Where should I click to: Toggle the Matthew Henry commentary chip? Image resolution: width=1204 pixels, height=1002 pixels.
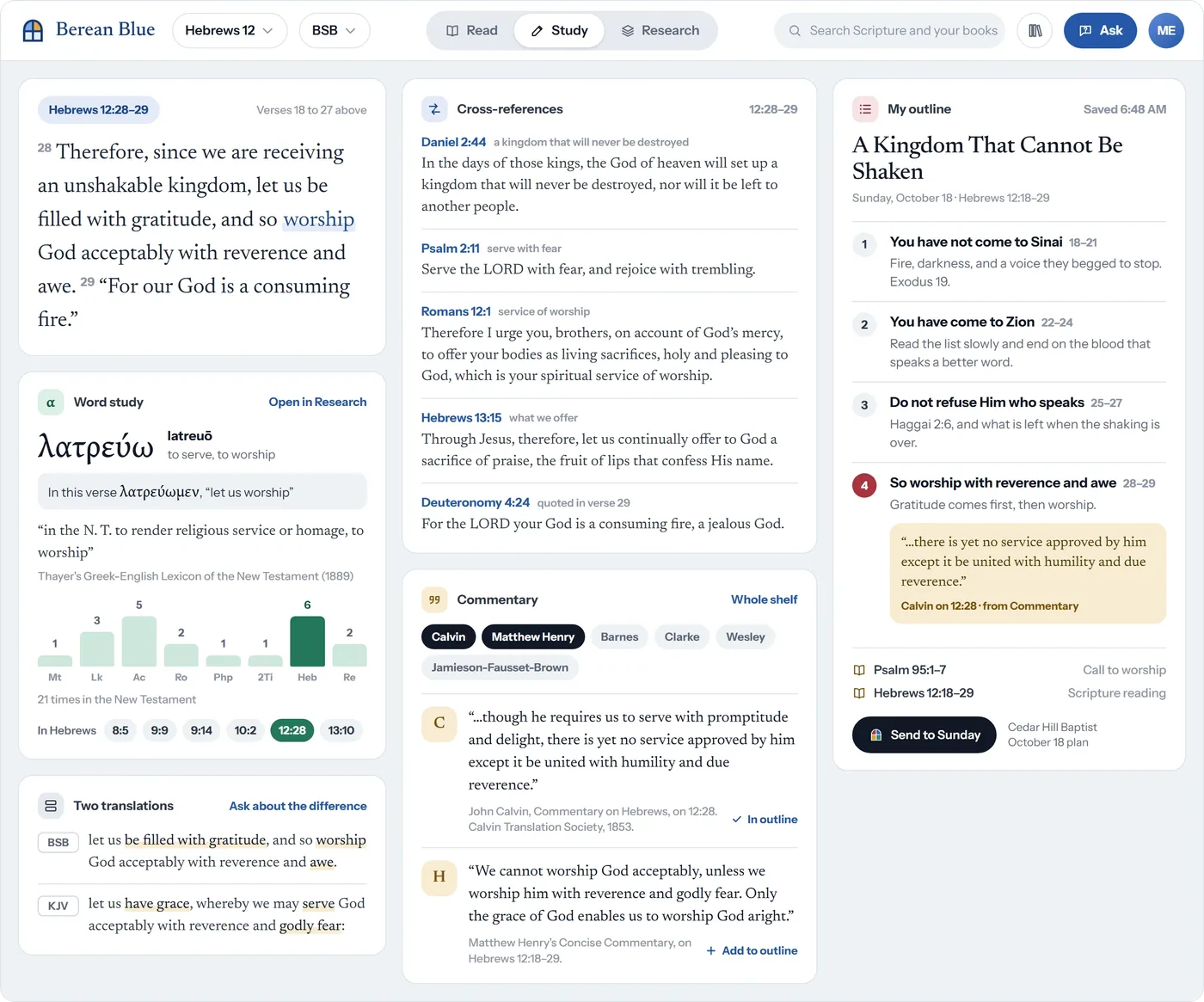click(533, 636)
